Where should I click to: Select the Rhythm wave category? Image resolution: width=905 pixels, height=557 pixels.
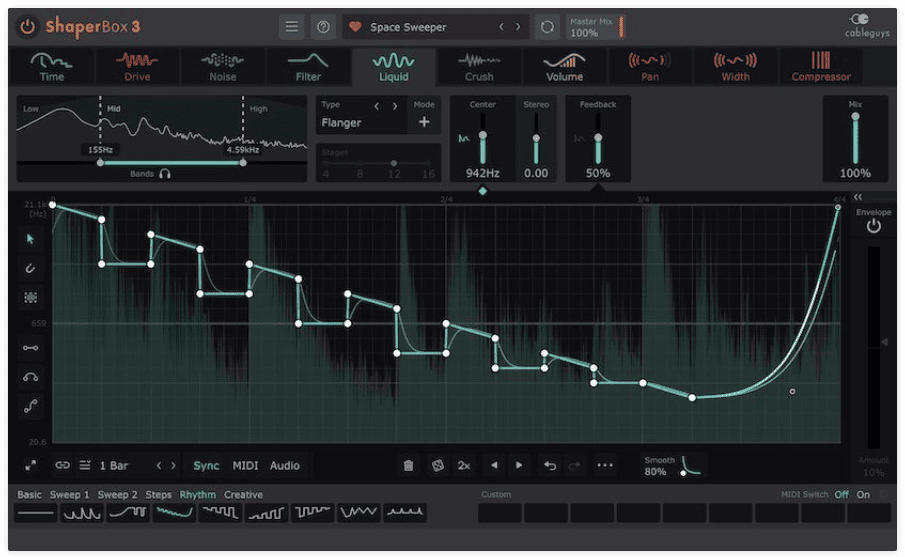pyautogui.click(x=197, y=495)
